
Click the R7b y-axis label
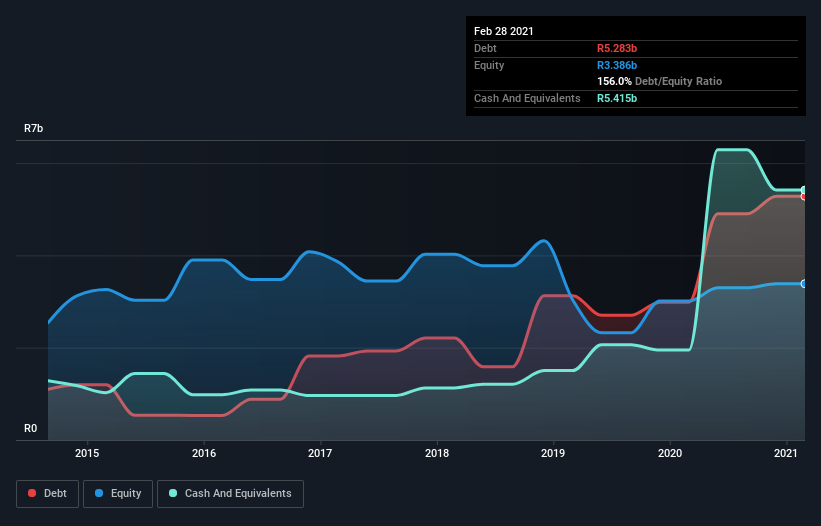[x=34, y=128]
